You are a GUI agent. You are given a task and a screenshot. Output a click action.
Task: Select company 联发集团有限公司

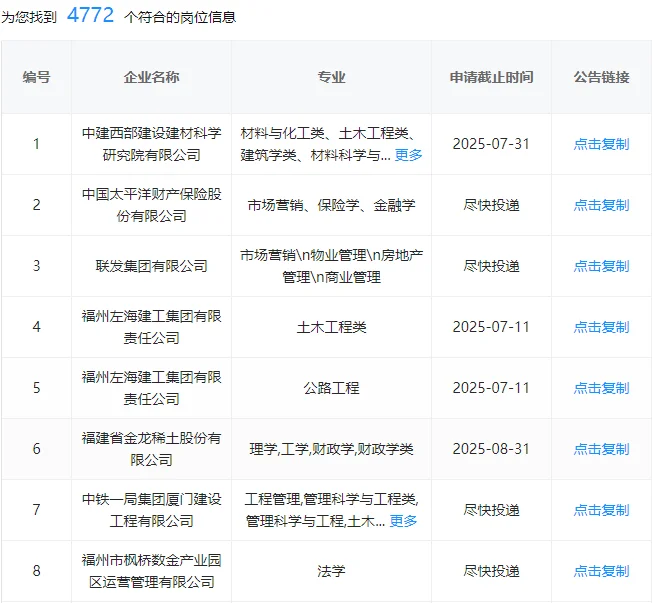[x=151, y=266]
